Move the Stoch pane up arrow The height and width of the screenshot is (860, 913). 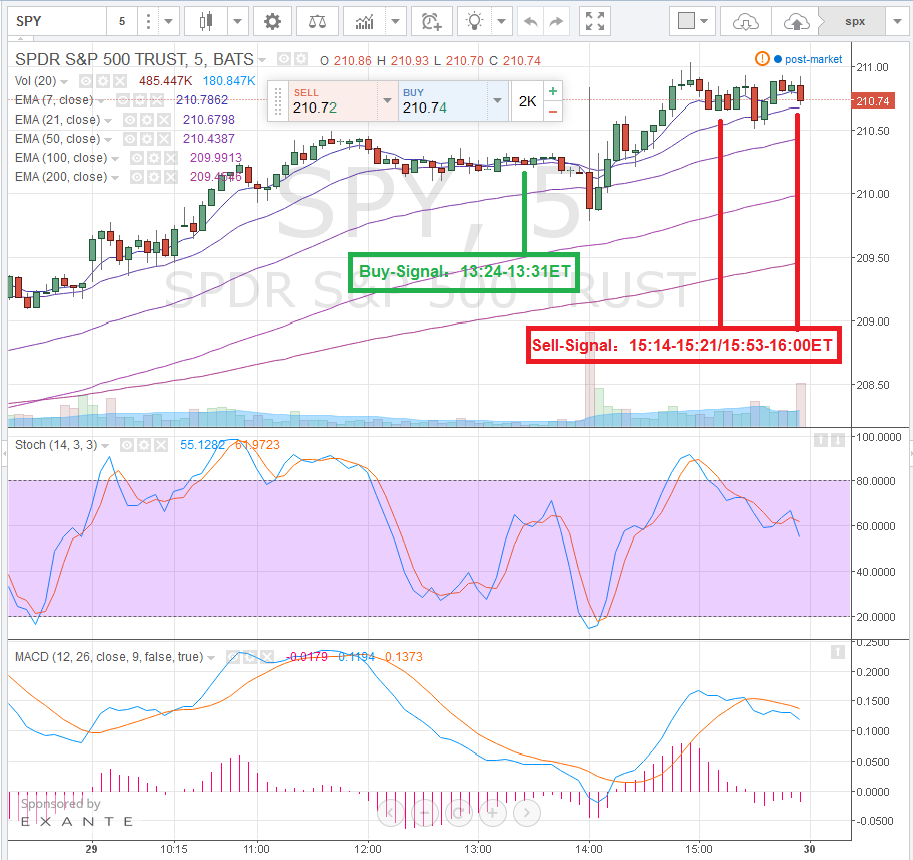point(820,440)
